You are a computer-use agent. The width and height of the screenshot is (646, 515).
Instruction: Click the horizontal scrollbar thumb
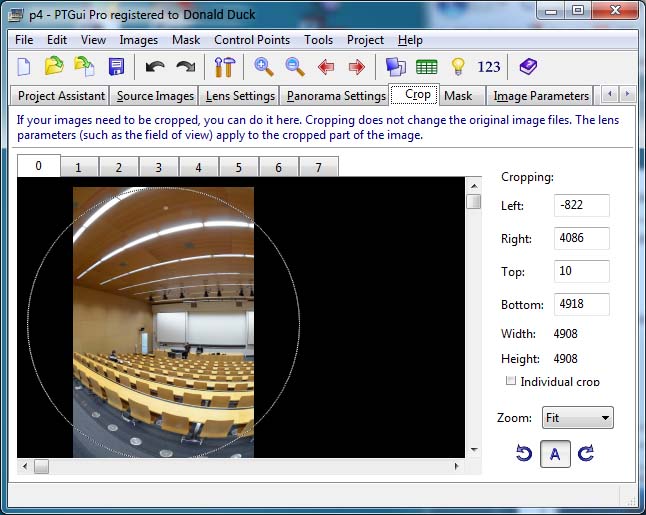41,466
